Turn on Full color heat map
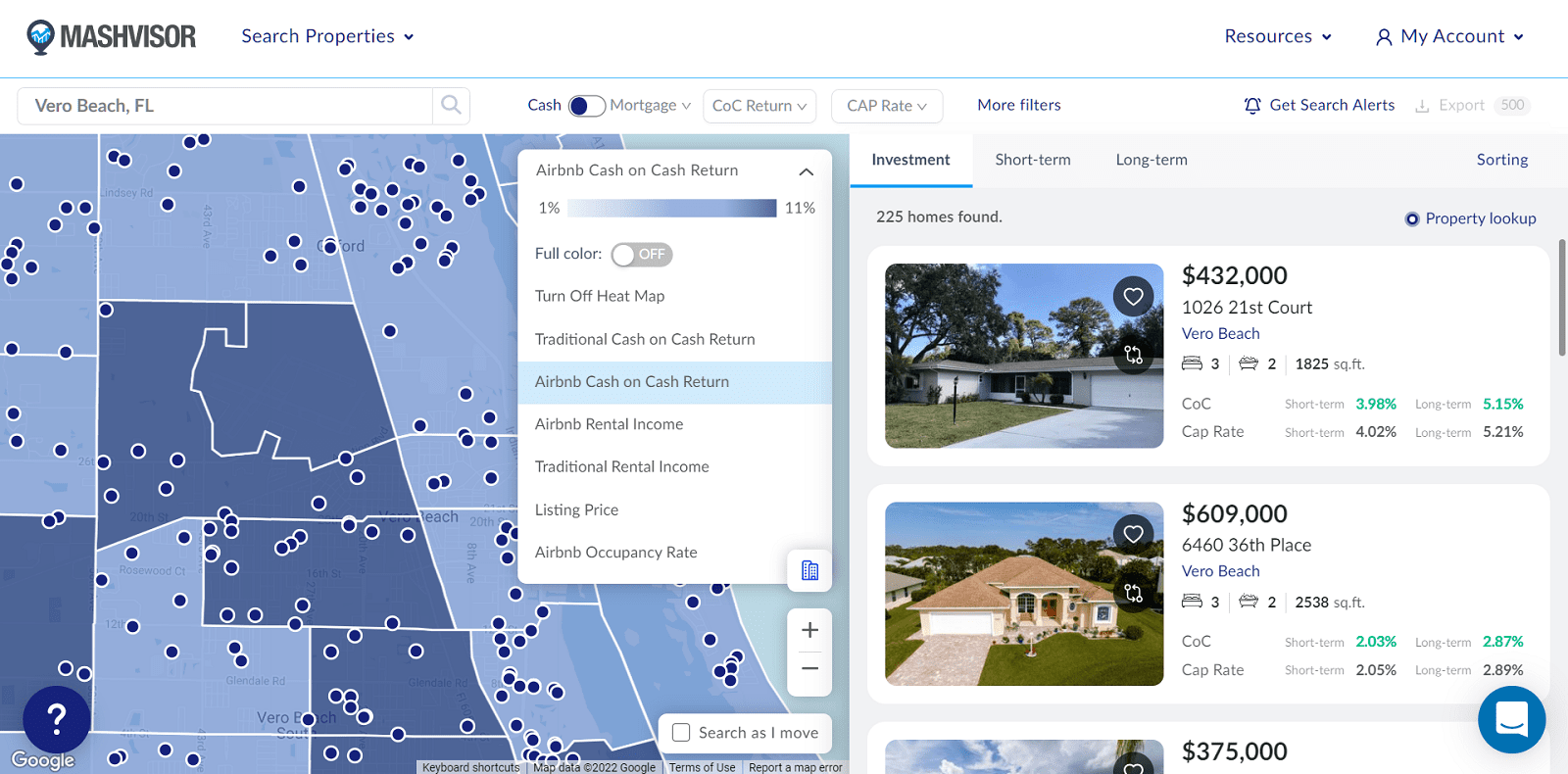Screen dimensions: 1568x774 coord(641,255)
